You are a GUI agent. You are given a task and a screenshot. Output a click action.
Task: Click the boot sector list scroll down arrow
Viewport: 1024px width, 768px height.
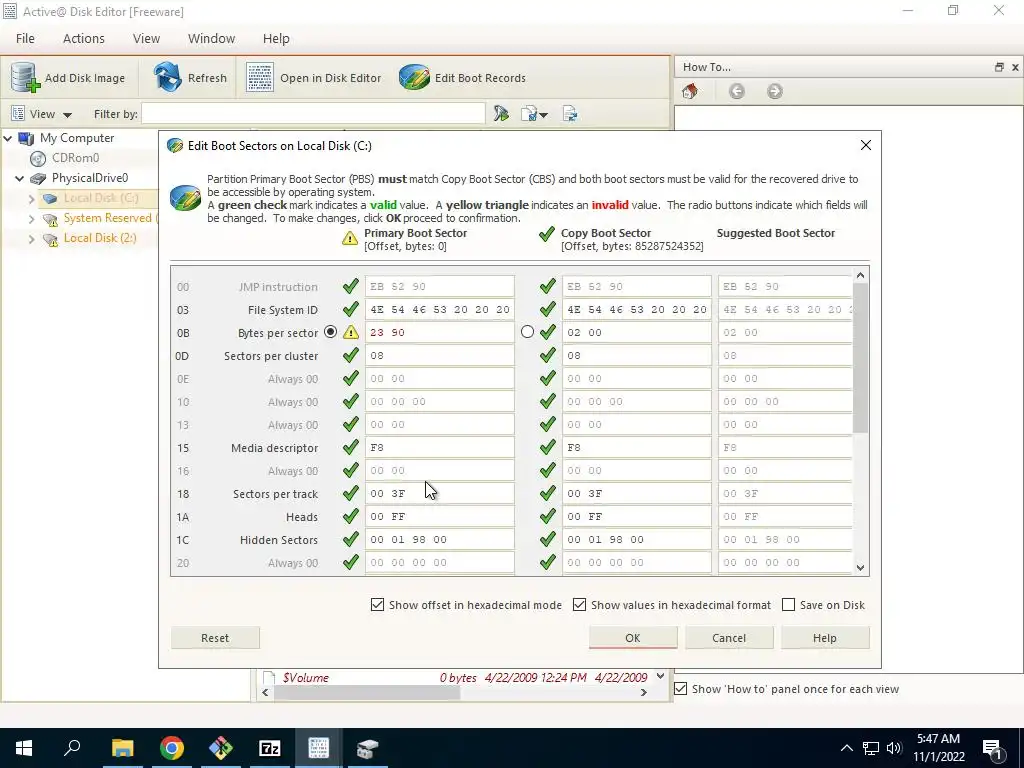click(x=860, y=568)
